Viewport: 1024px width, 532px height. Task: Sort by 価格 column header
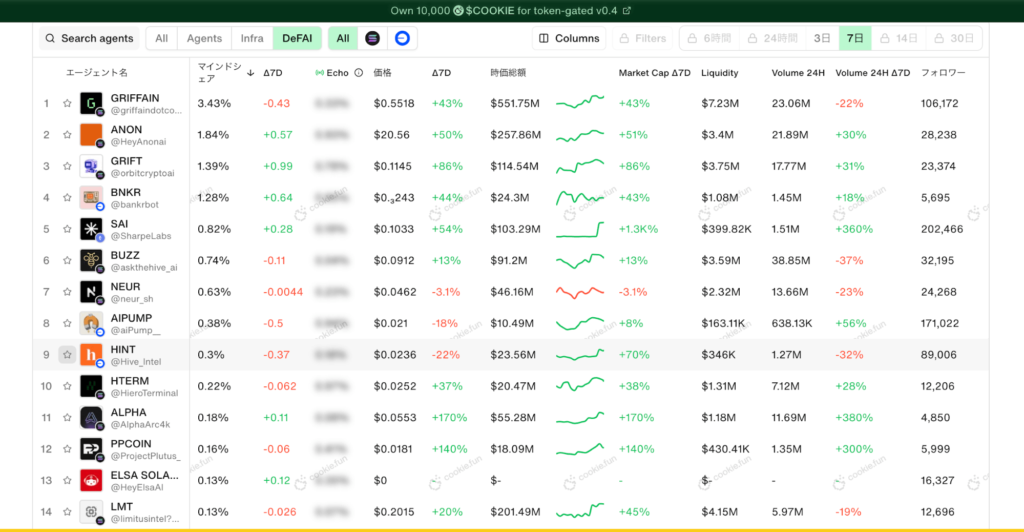[383, 73]
